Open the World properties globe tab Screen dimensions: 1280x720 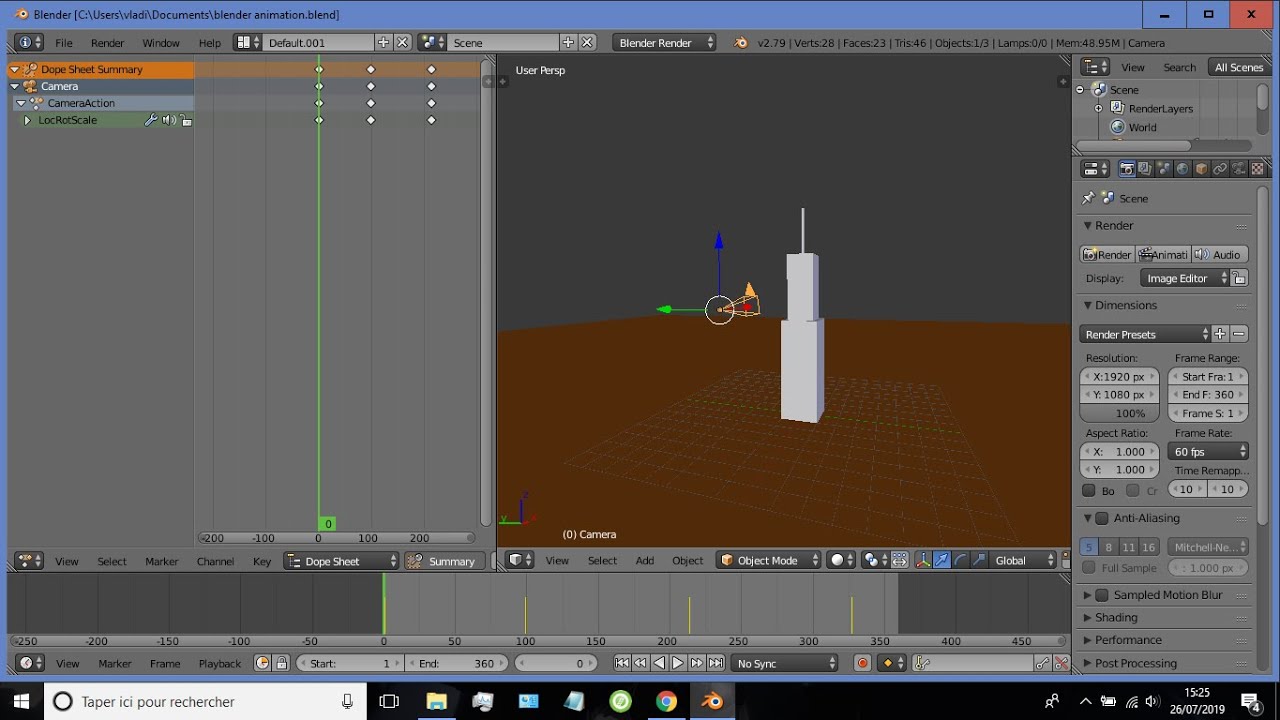[1182, 169]
